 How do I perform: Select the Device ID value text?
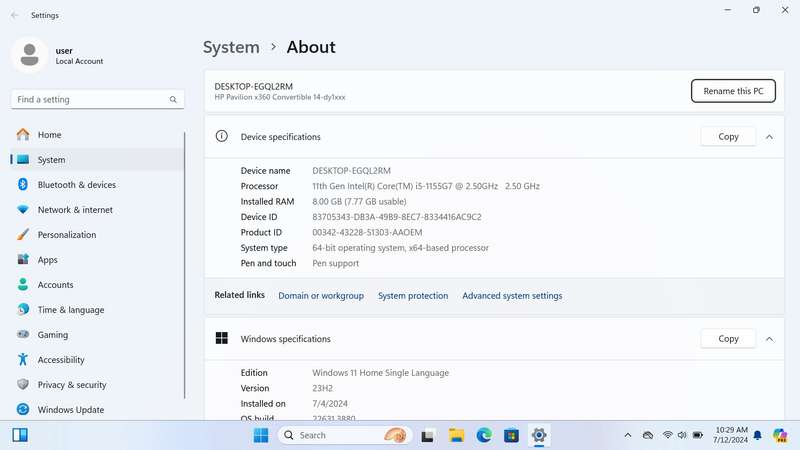tap(396, 217)
